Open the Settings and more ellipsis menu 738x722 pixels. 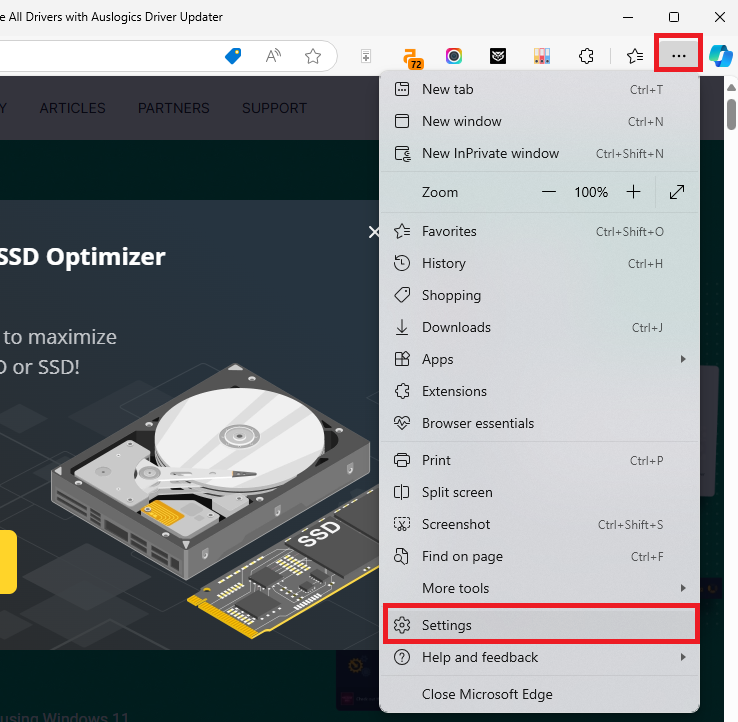click(x=678, y=56)
